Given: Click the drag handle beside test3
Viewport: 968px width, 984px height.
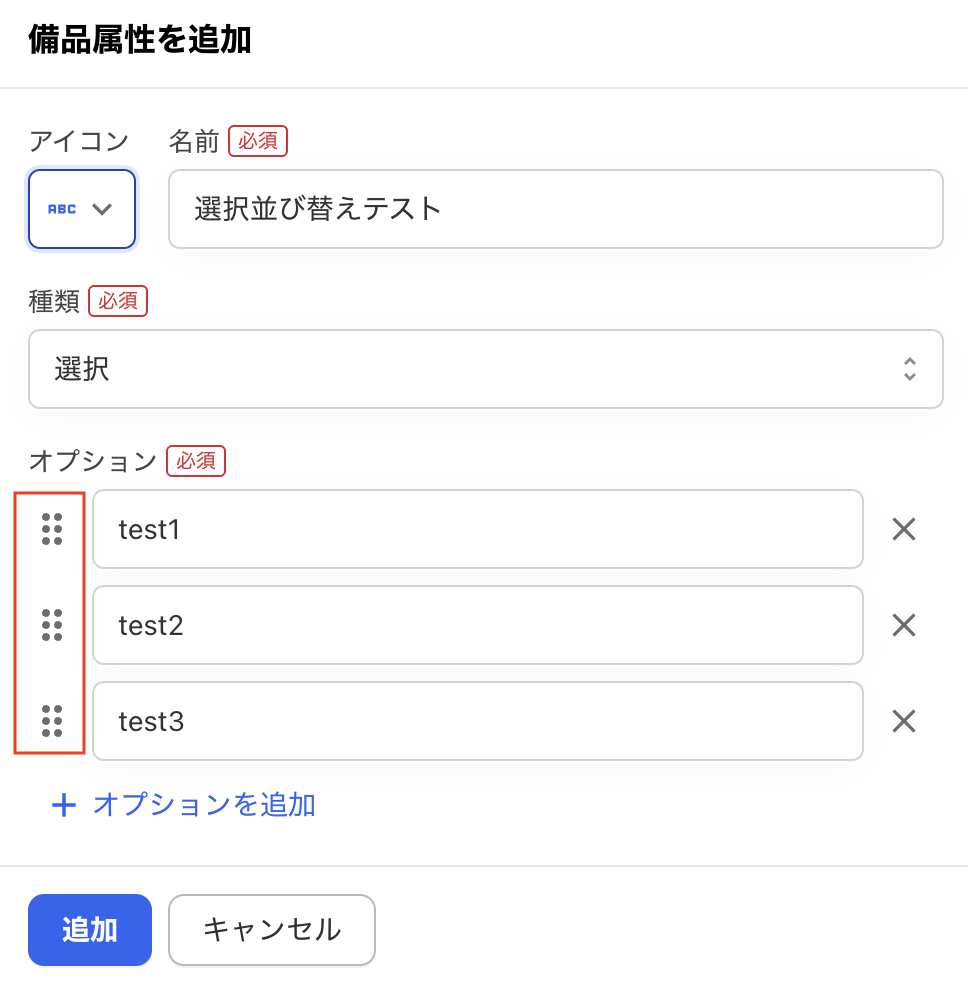Looking at the screenshot, I should (x=52, y=721).
